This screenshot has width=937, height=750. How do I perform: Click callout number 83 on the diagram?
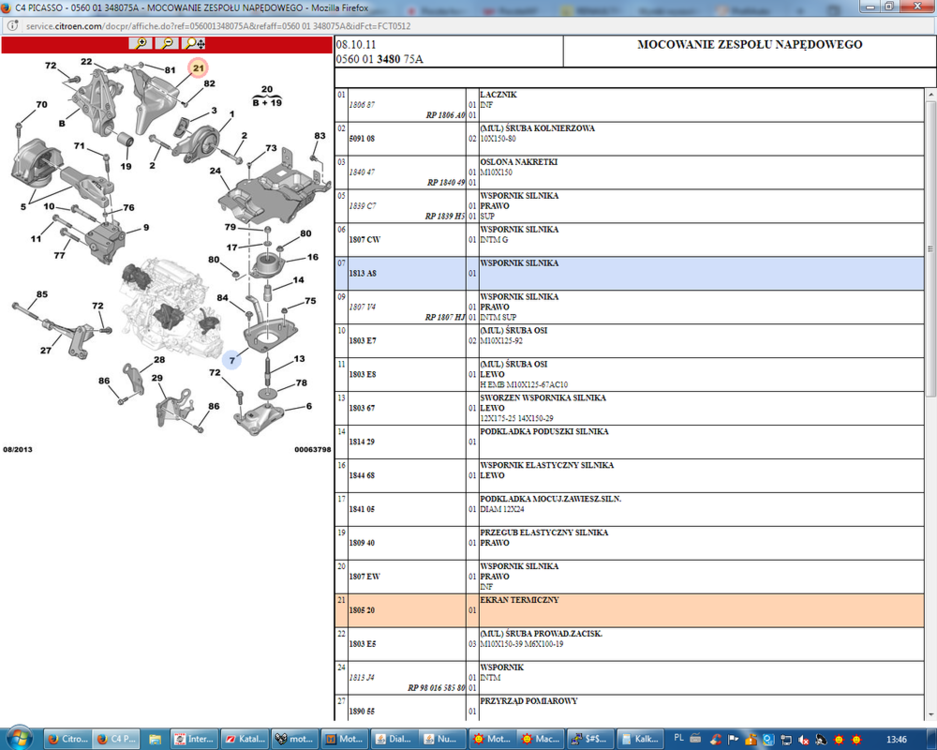320,136
